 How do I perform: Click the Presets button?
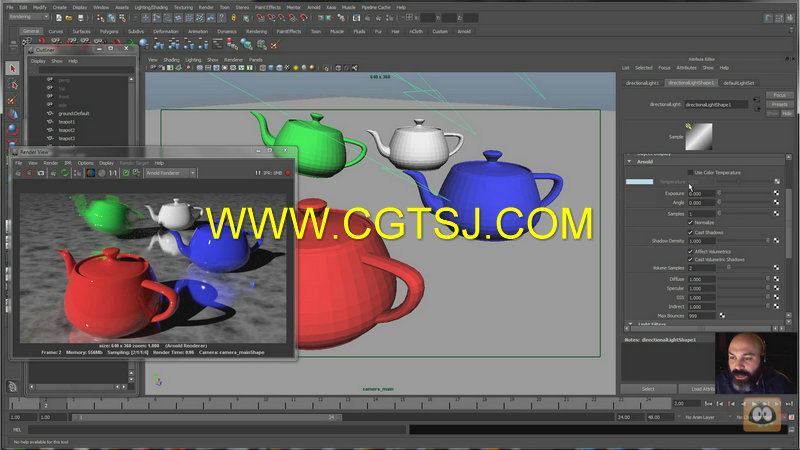[780, 104]
